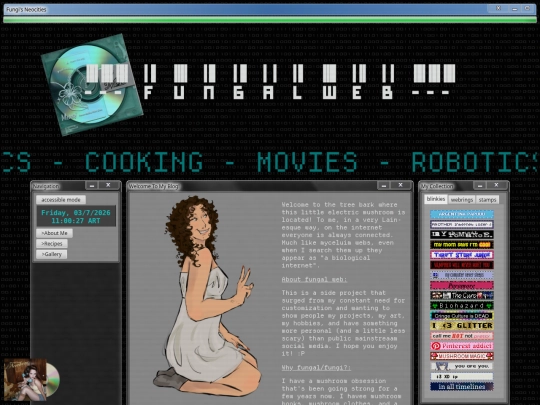The height and width of the screenshot is (405, 540).
Task: Click 'The Cure' blinkie
Action: coord(462,295)
